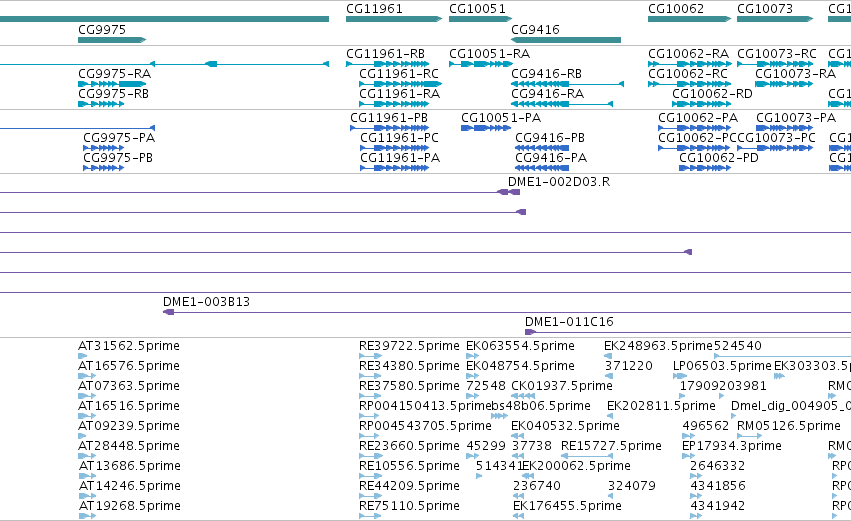Select transcript CG9416-RA
This screenshot has width=851, height=521.
tap(562, 104)
